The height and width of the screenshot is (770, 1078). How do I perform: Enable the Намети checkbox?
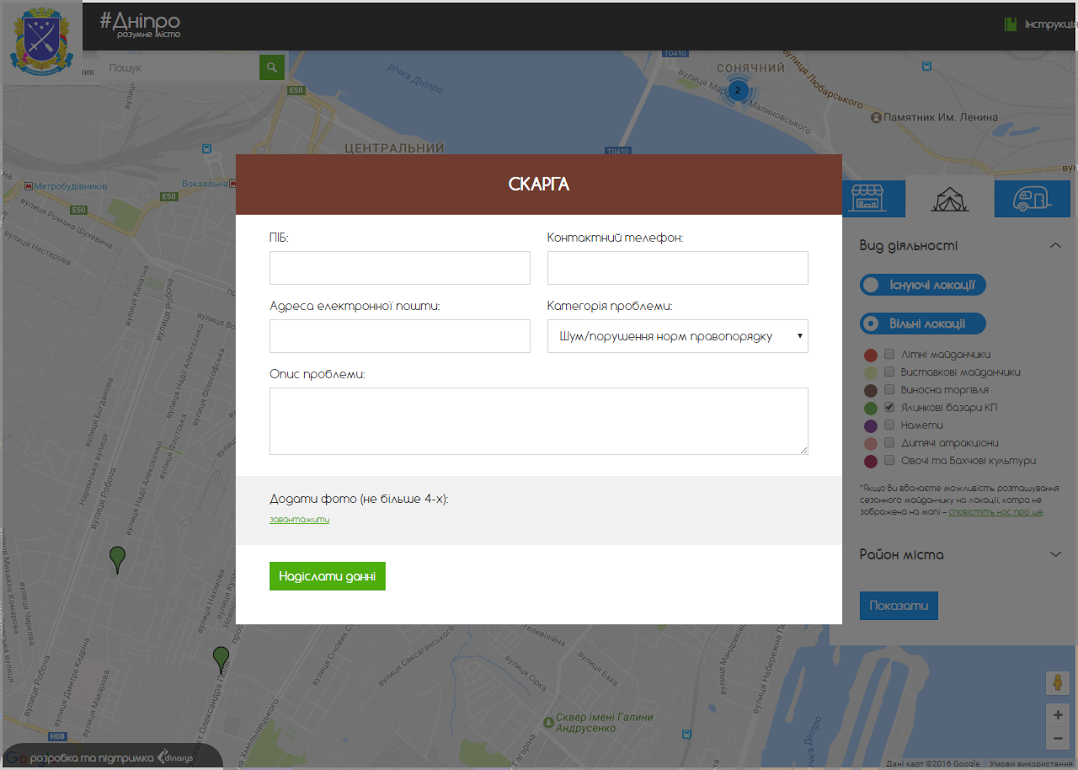[x=889, y=425]
